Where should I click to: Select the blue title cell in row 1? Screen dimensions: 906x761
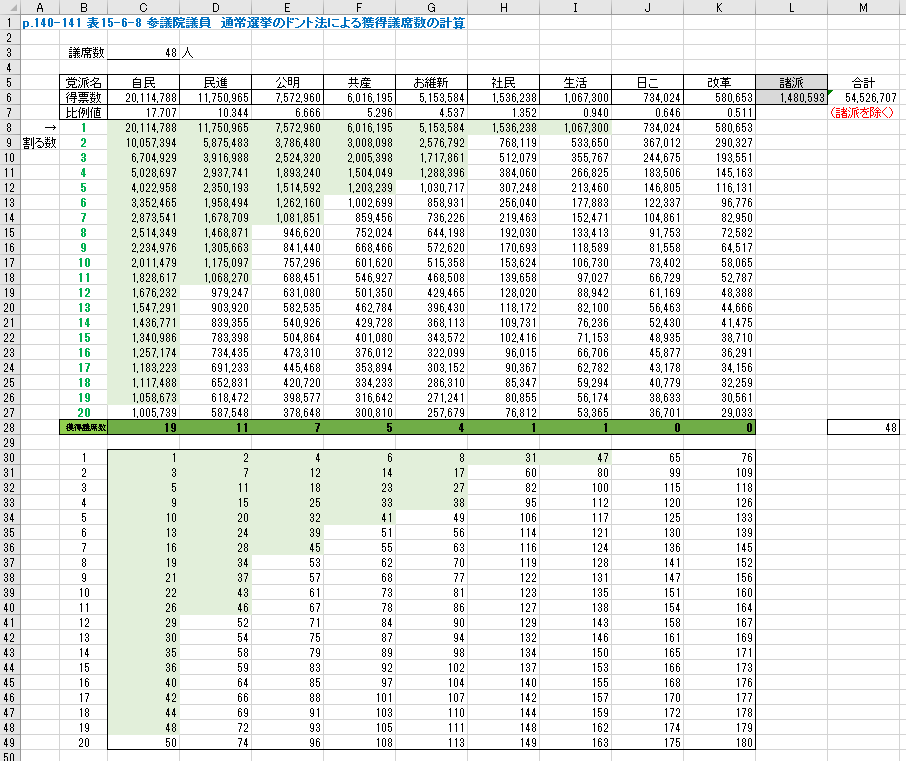243,23
